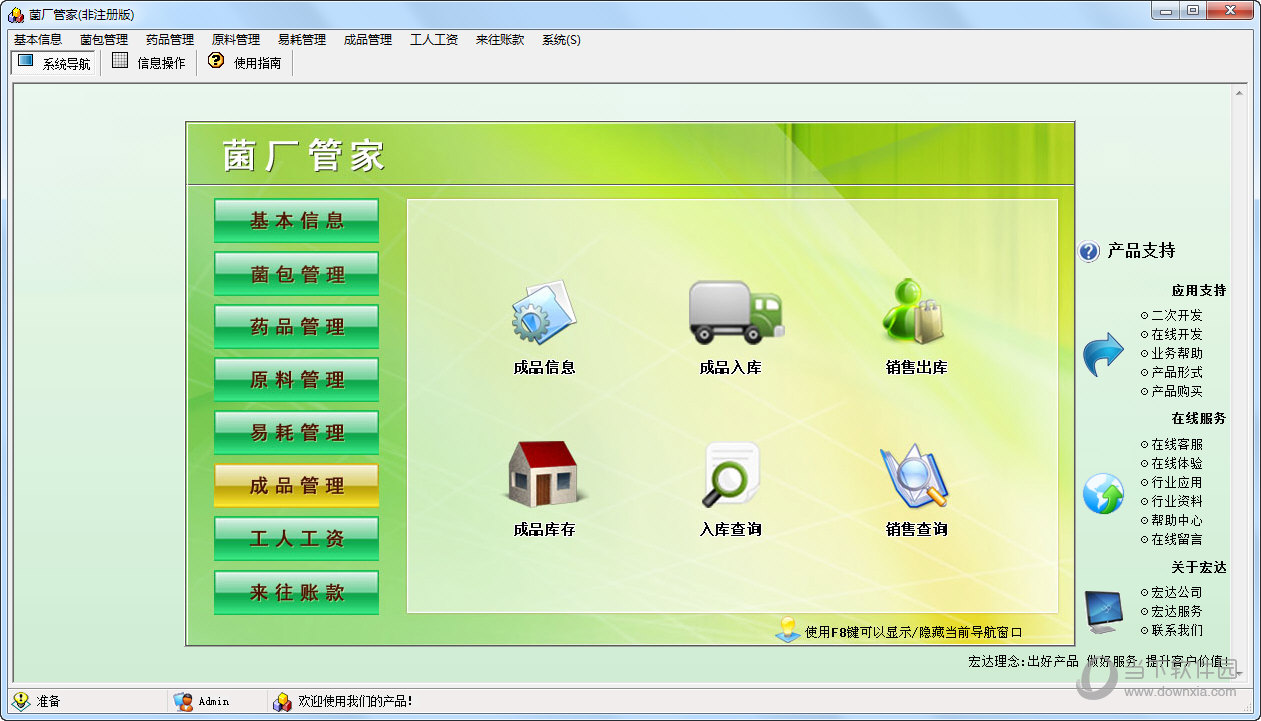1261x721 pixels.
Task: Close the 菌厂管家 window
Action: (x=1229, y=11)
